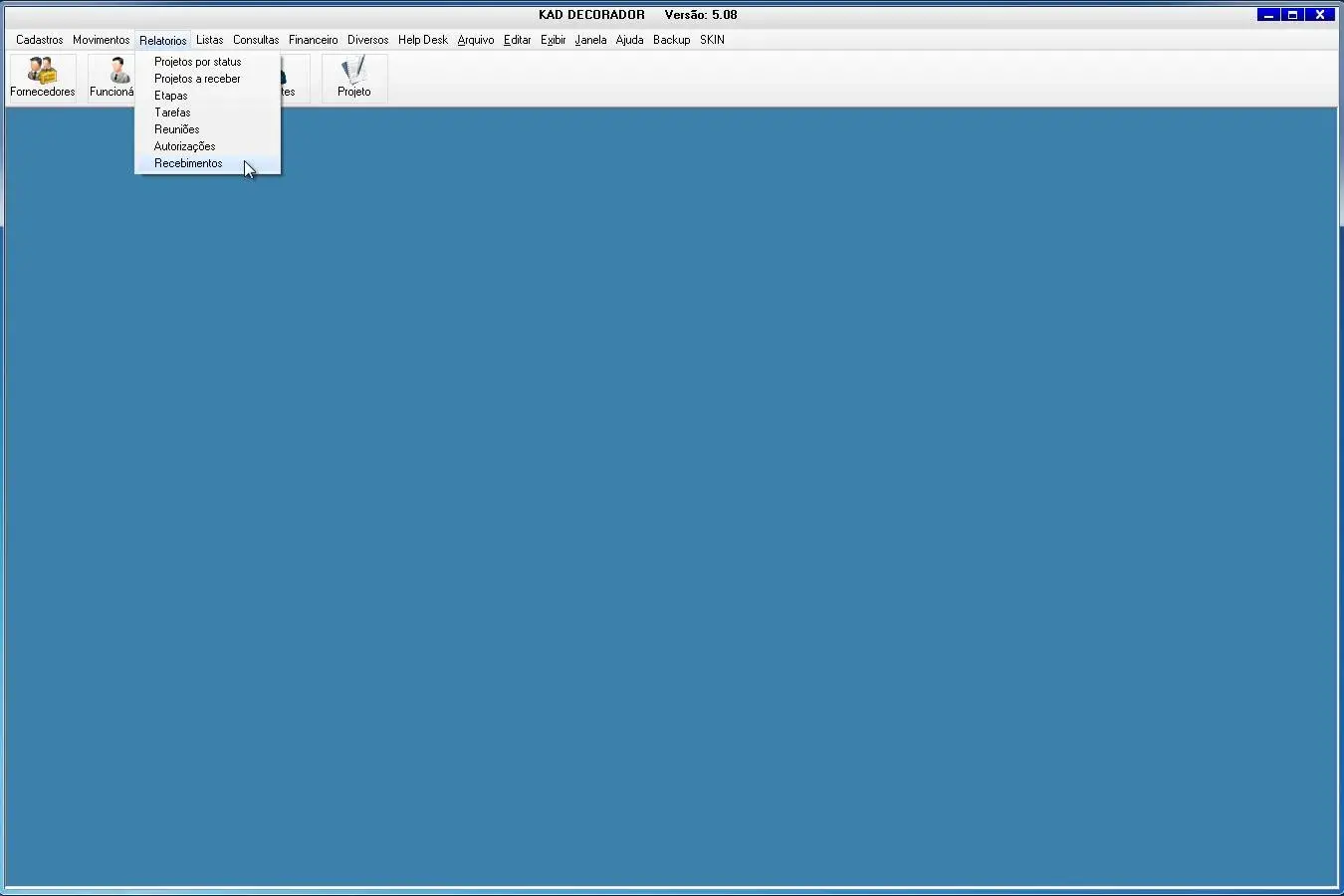
Task: Open the Fornecedores toolbar icon
Action: 43,78
